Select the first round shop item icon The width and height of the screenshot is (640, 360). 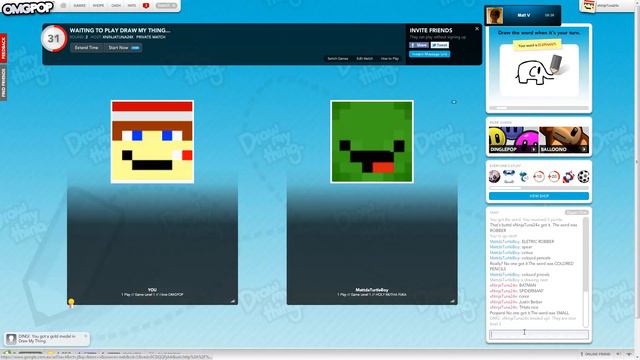tap(494, 177)
